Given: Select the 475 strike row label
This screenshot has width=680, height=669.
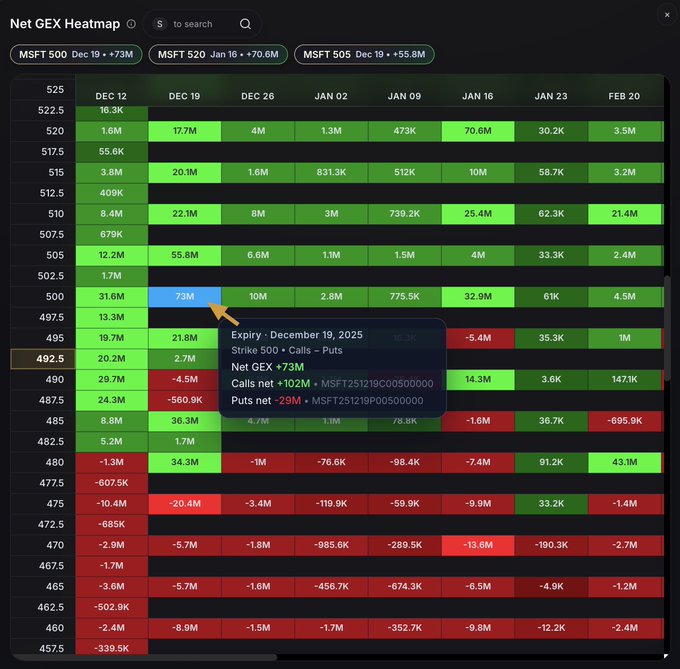Looking at the screenshot, I should coord(43,504).
